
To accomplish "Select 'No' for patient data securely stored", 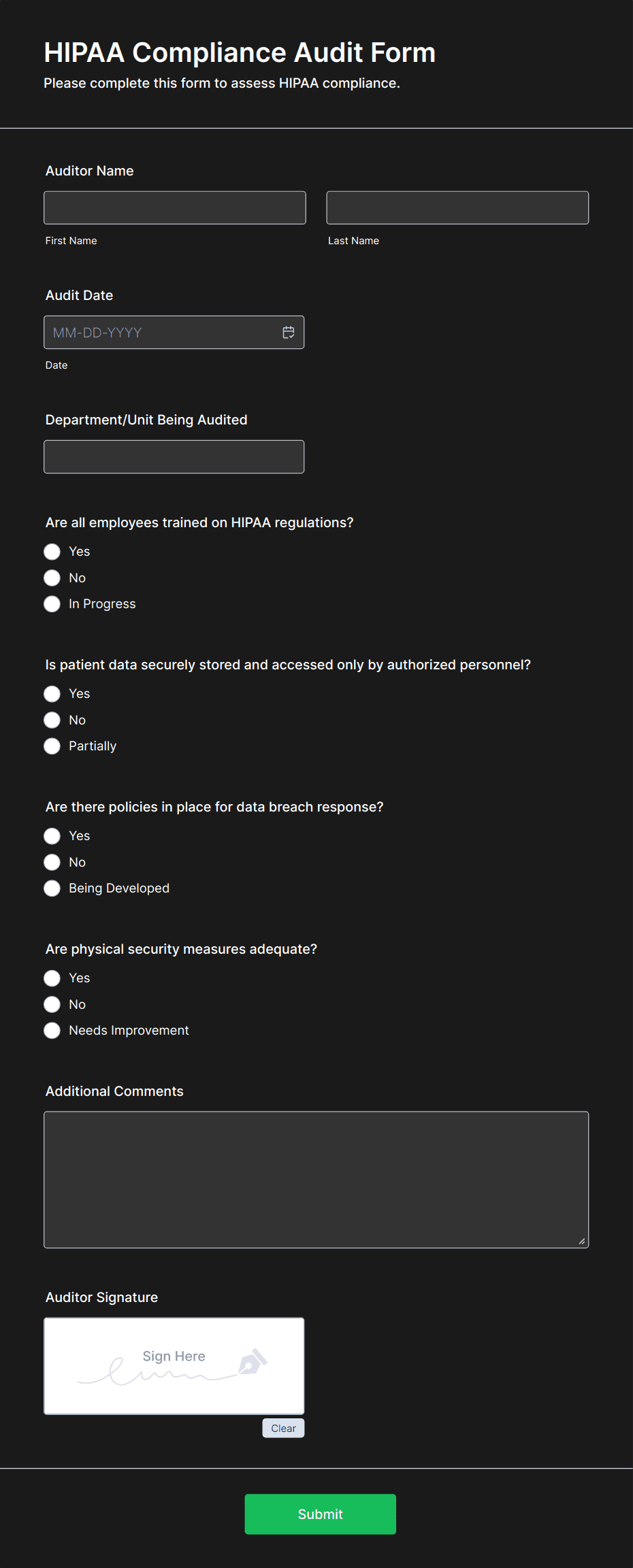I will (x=52, y=720).
